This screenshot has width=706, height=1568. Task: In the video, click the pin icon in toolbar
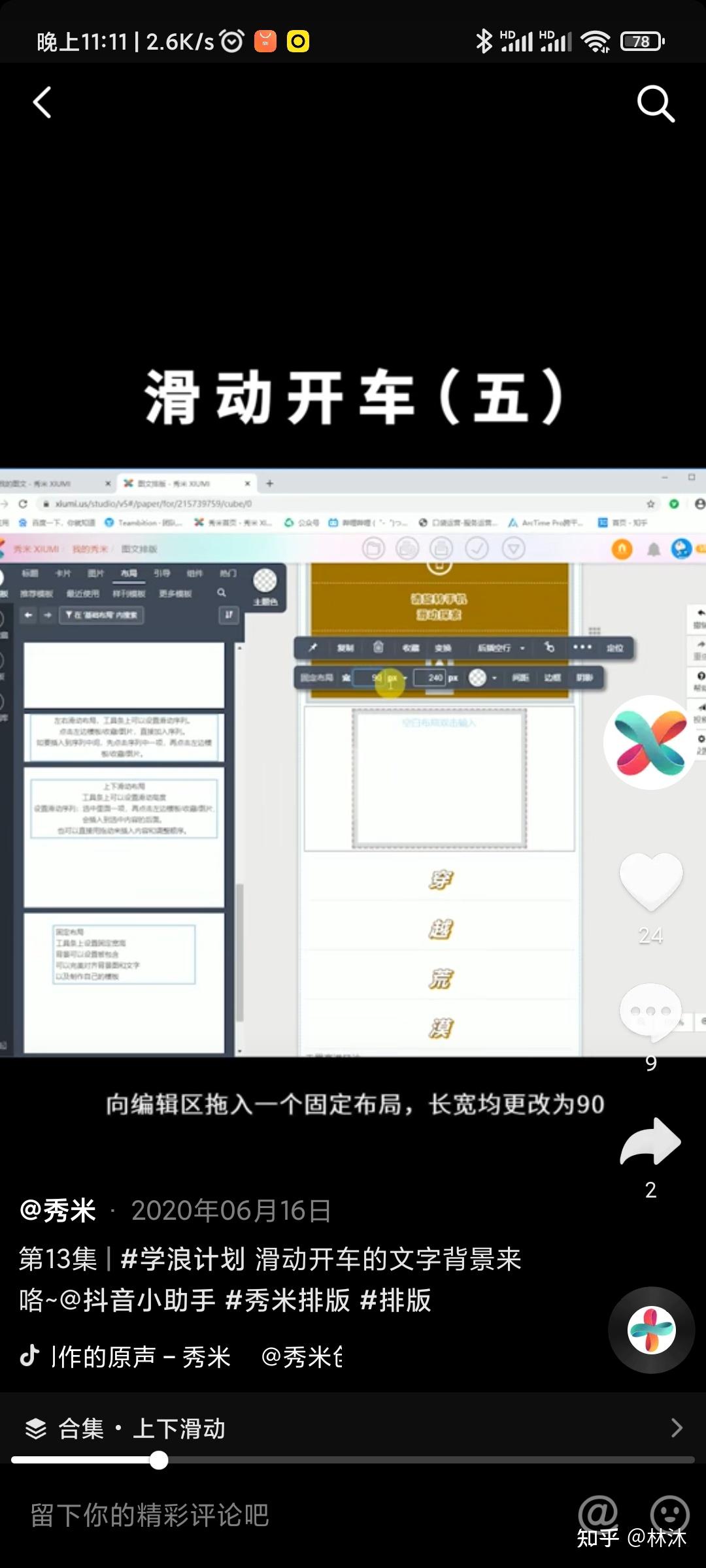[312, 647]
